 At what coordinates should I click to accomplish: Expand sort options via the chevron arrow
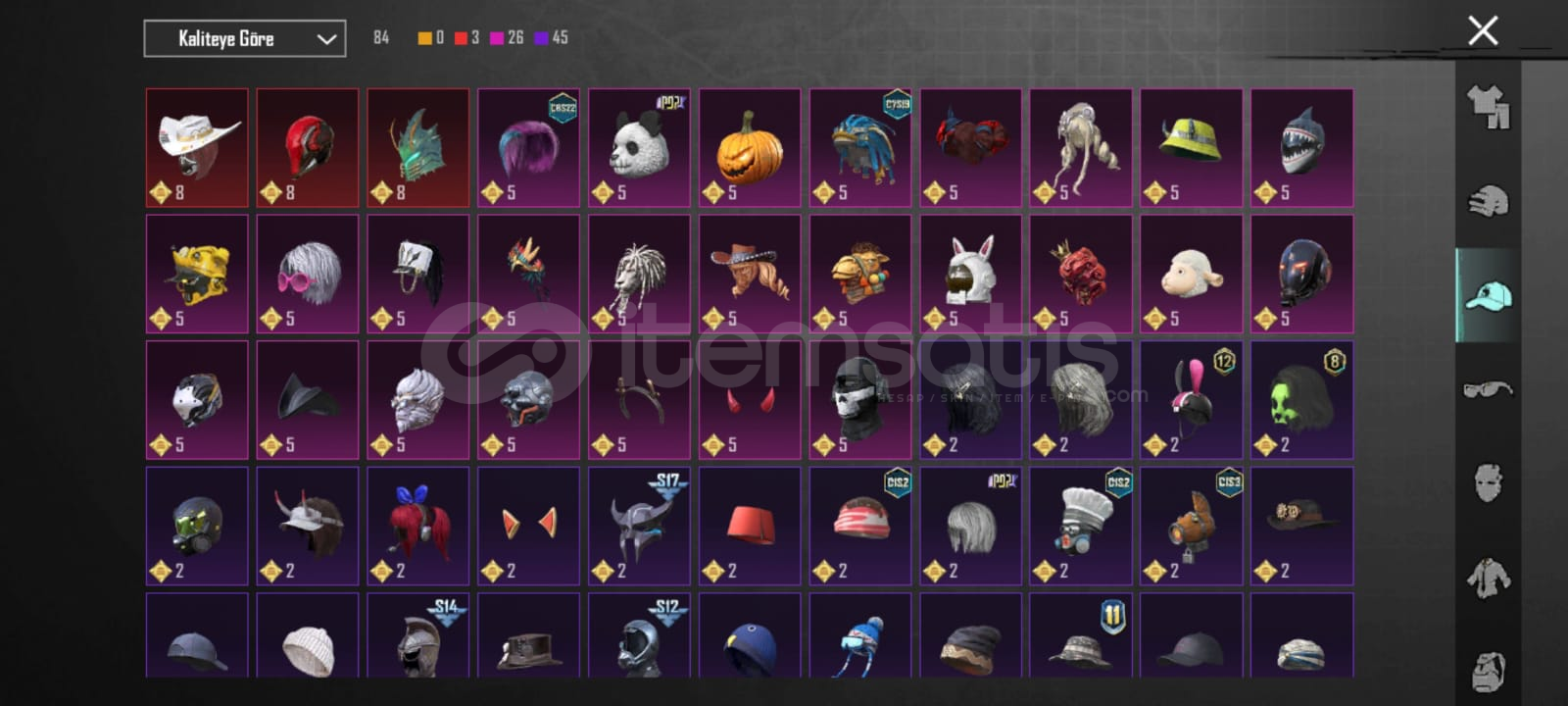click(x=326, y=39)
